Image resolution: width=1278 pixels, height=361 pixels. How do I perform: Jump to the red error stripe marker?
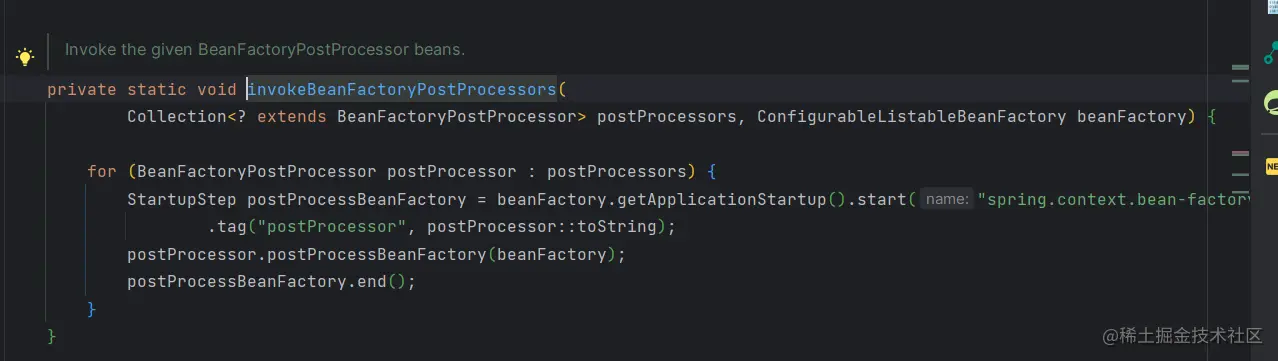click(x=1240, y=153)
